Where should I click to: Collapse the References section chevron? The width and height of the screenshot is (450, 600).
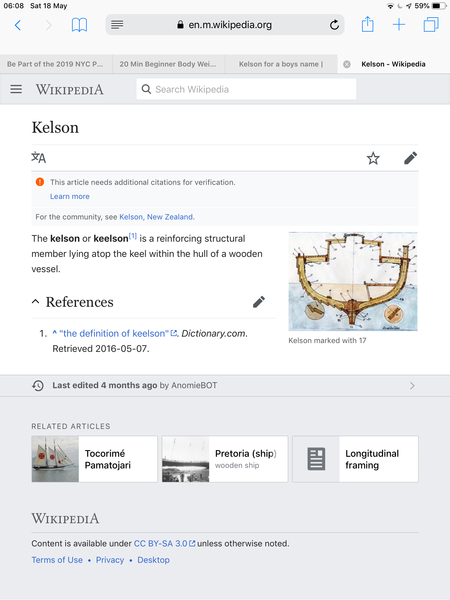(x=35, y=302)
